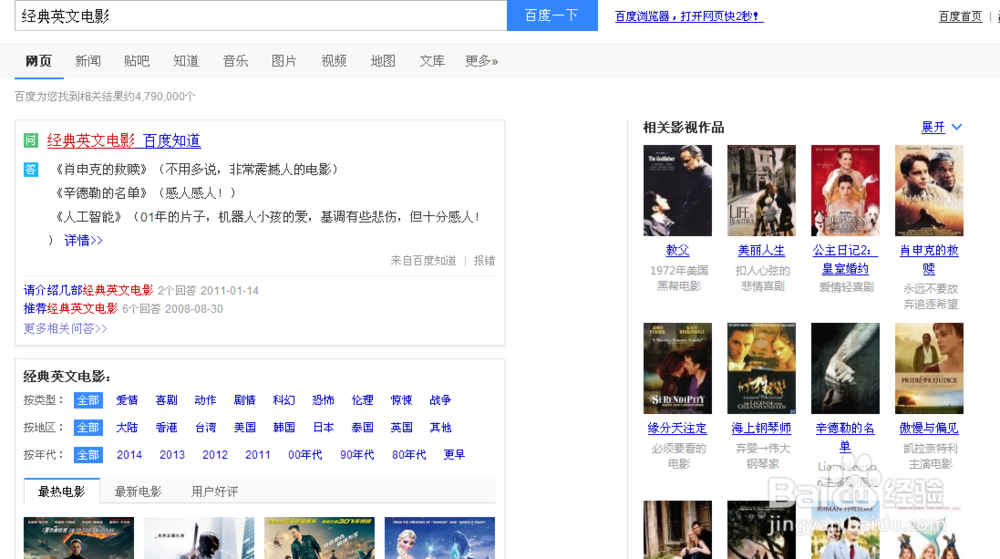Viewport: 1000px width, 559px height.
Task: Open the Frozen movie thumbnail in 最热电影
Action: [x=440, y=538]
